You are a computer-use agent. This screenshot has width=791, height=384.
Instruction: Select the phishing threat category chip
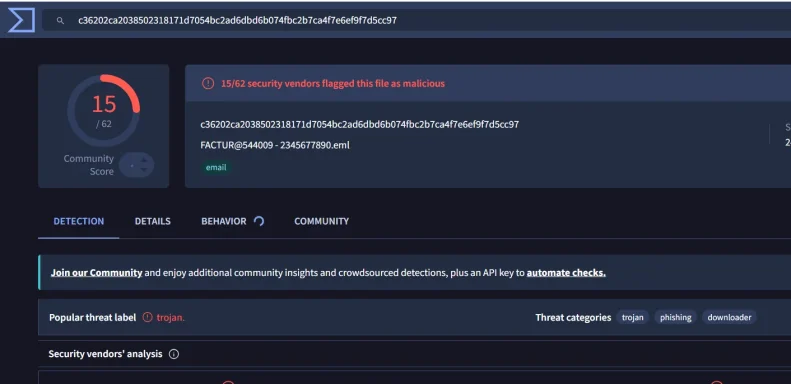[x=675, y=317]
